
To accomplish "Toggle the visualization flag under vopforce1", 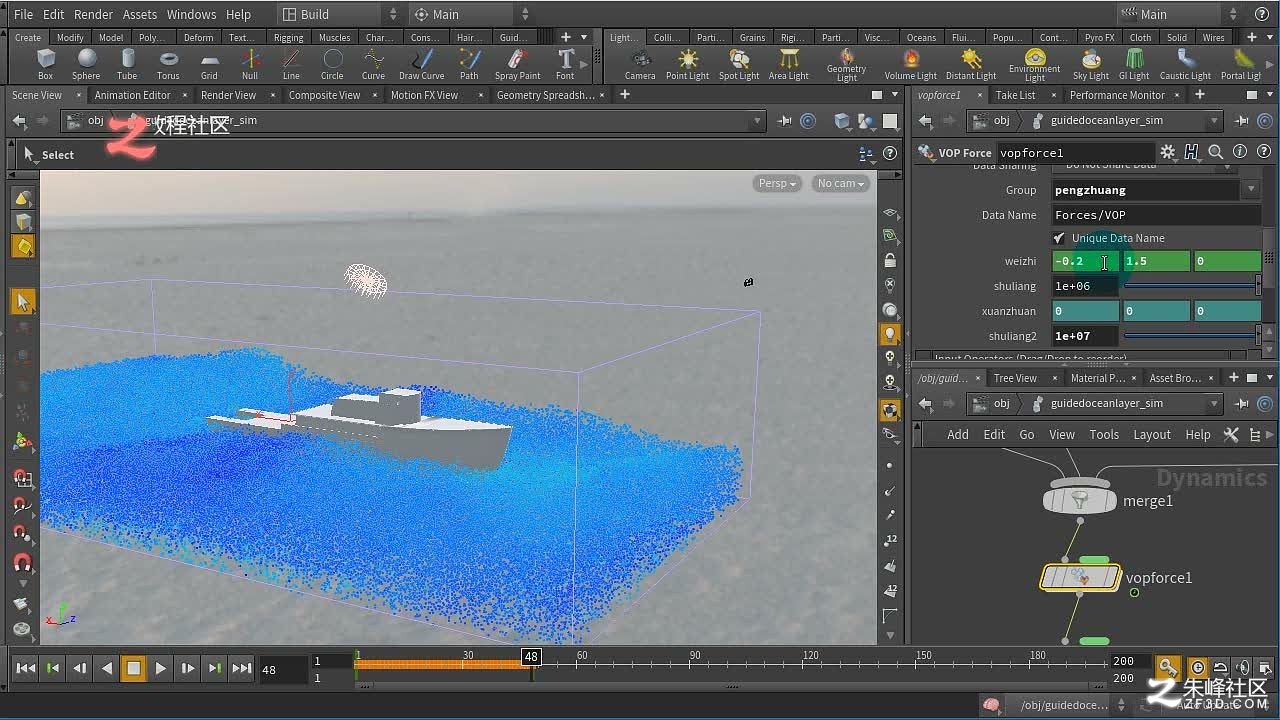I will point(1134,593).
